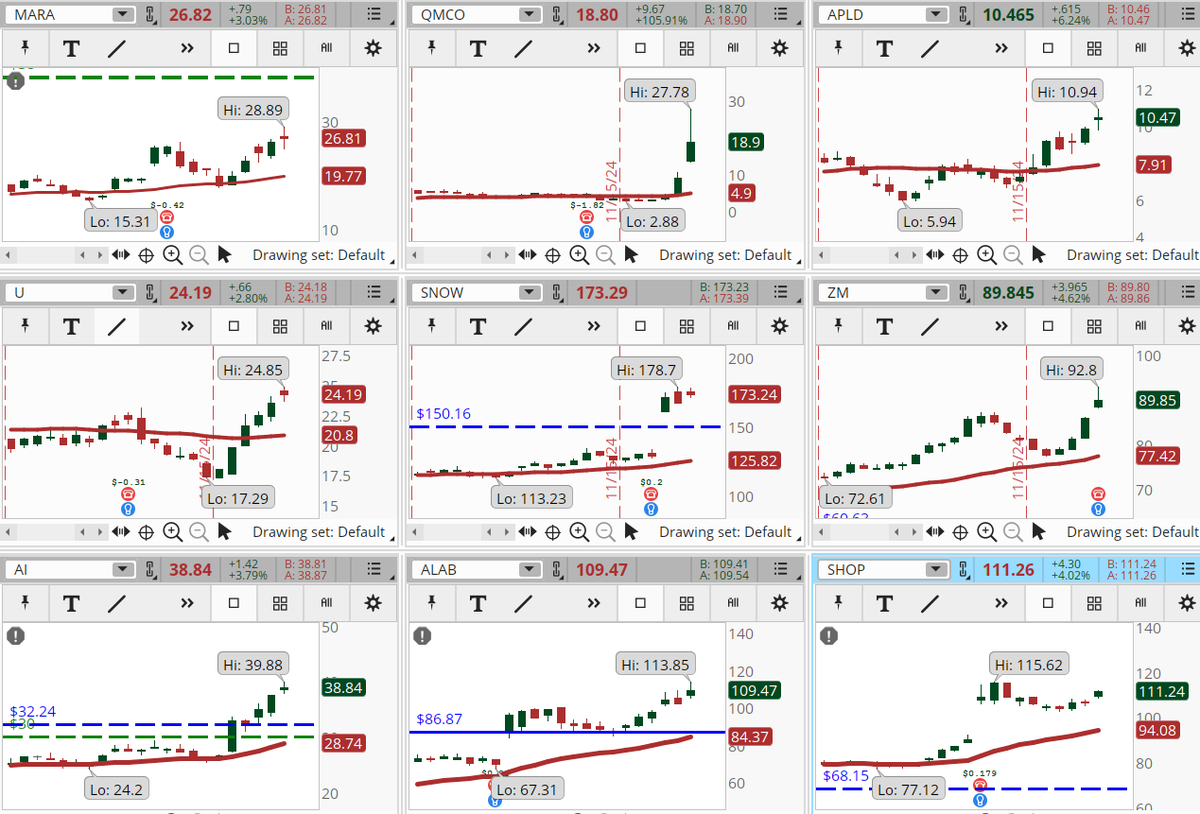Open the APLD symbol dropdown arrow
Screen dimensions: 1200x814
click(936, 14)
